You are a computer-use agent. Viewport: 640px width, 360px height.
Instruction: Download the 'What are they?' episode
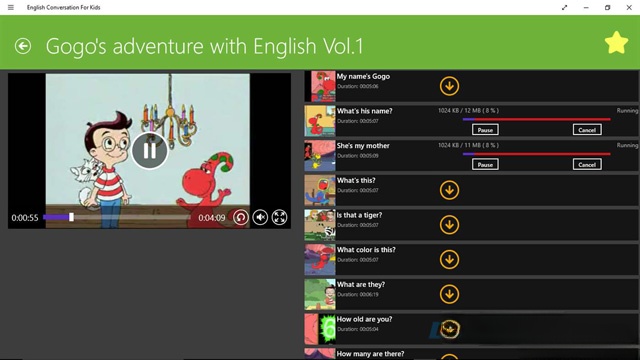pyautogui.click(x=449, y=294)
